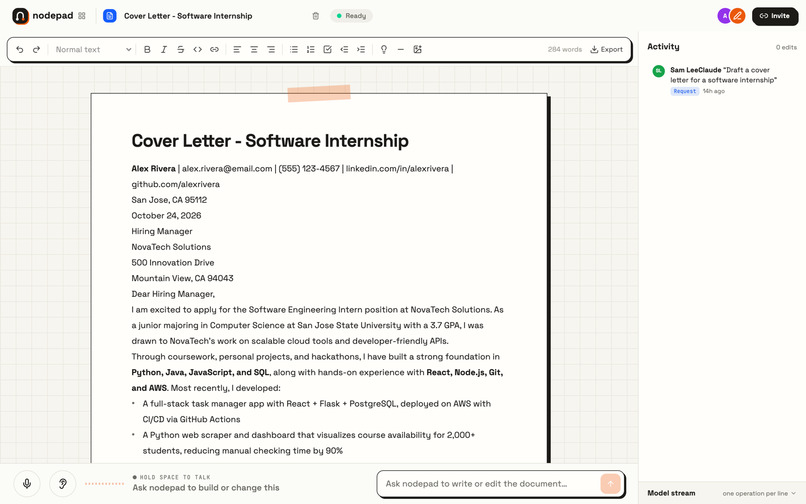Screen dimensions: 806x504
Task: Click the github.com/alexrivera line
Action: pyautogui.click(x=175, y=184)
